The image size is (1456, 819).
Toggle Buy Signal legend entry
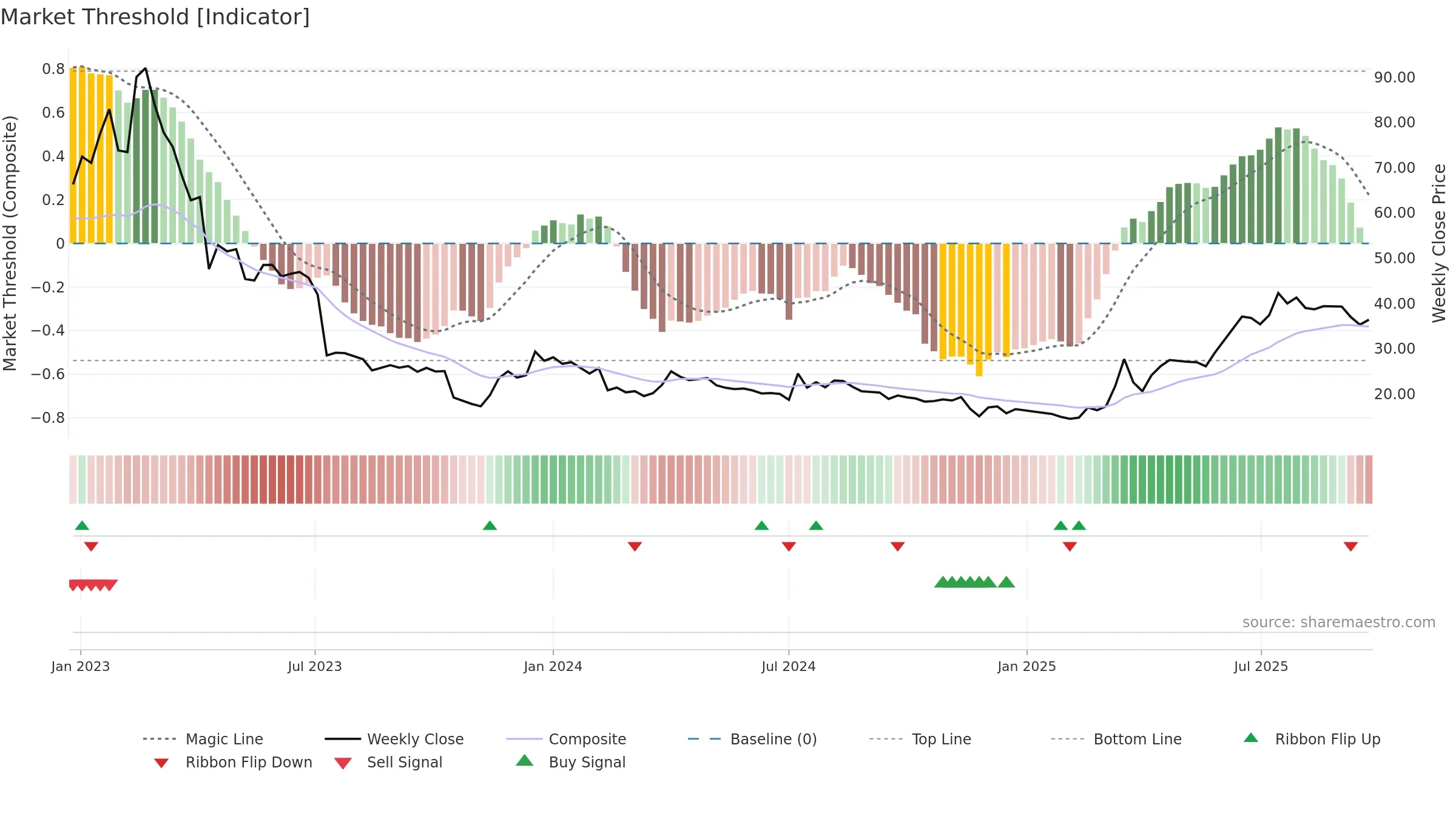[x=570, y=762]
